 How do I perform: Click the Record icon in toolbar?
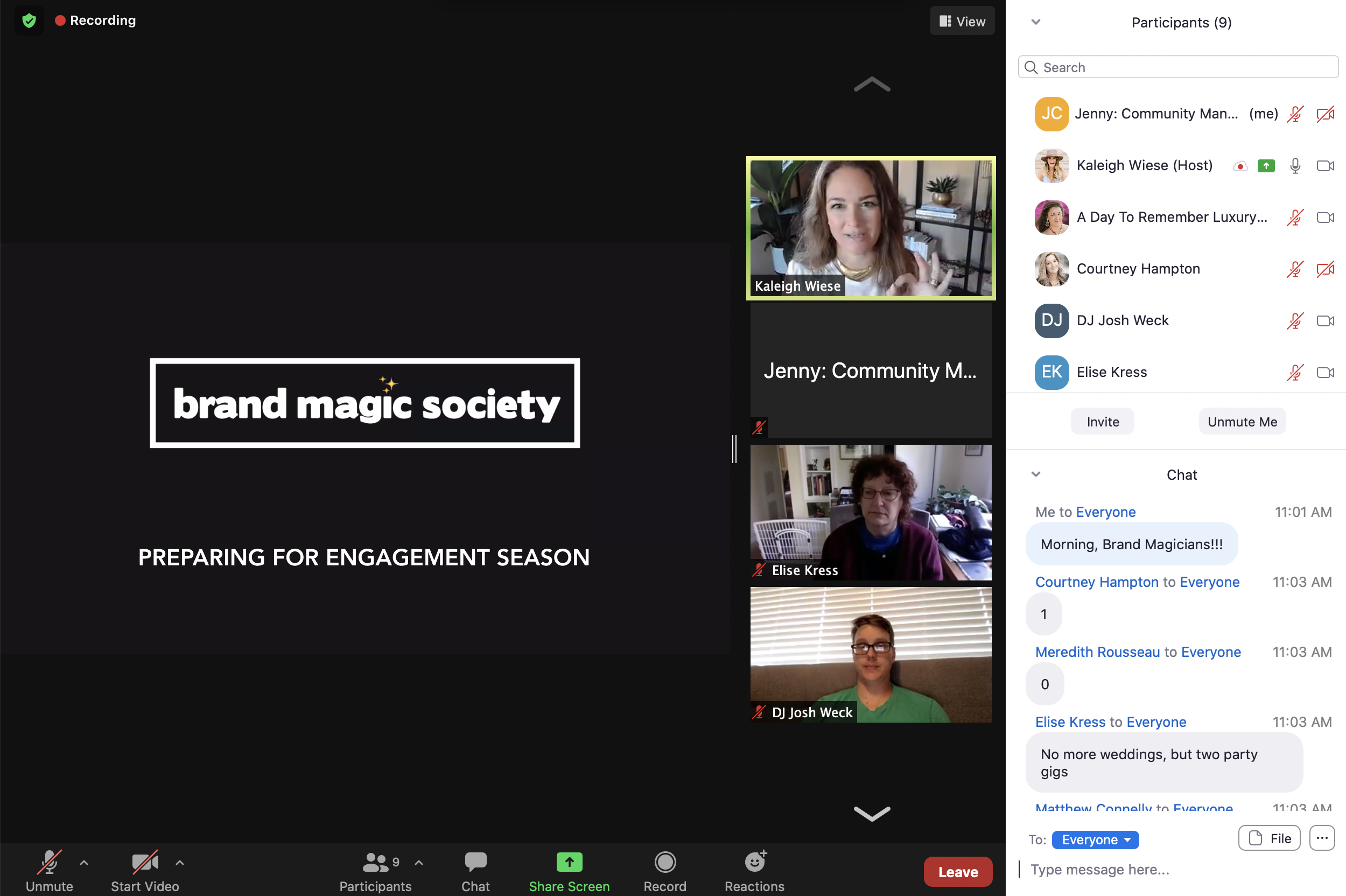(x=665, y=862)
